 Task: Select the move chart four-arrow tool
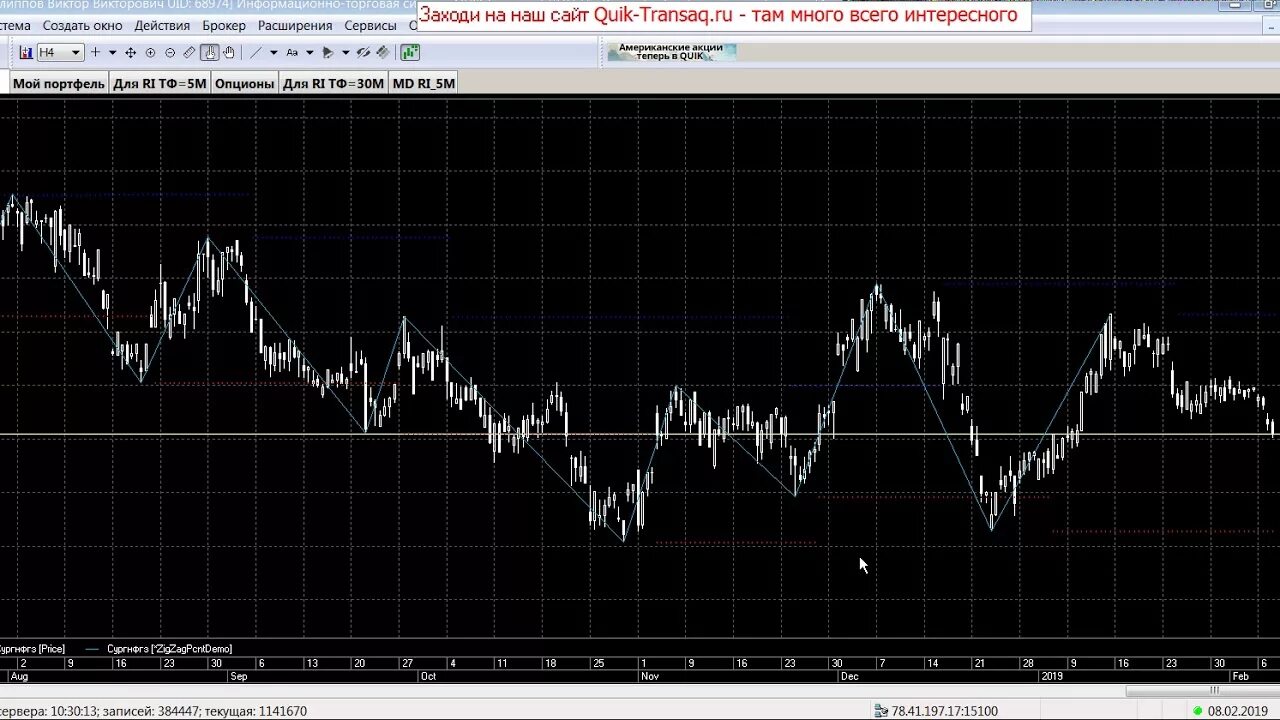[130, 52]
